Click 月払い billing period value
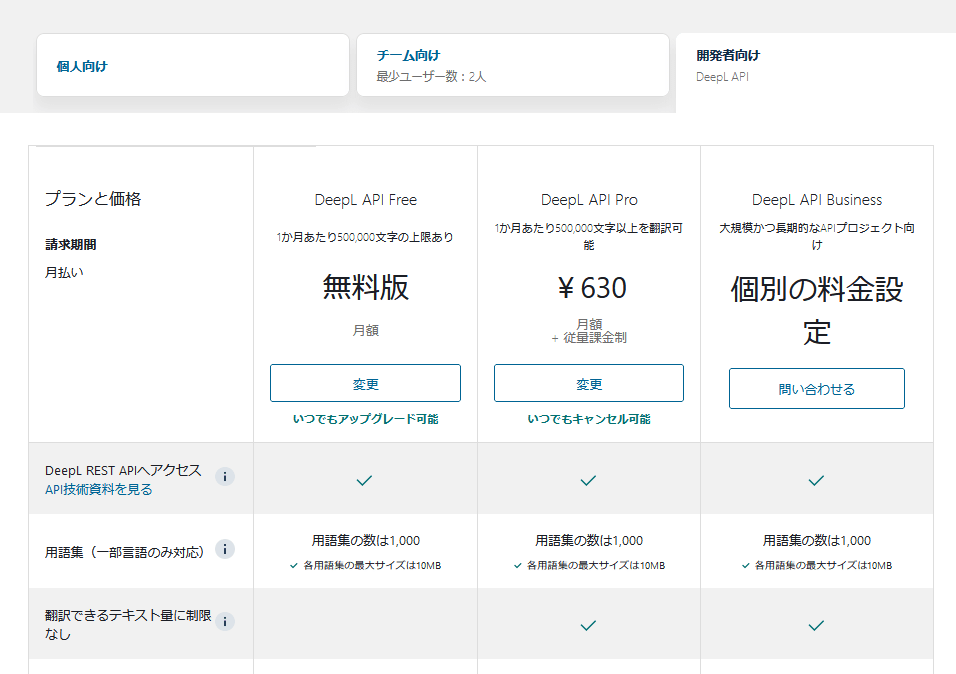The width and height of the screenshot is (956, 674). (64, 273)
